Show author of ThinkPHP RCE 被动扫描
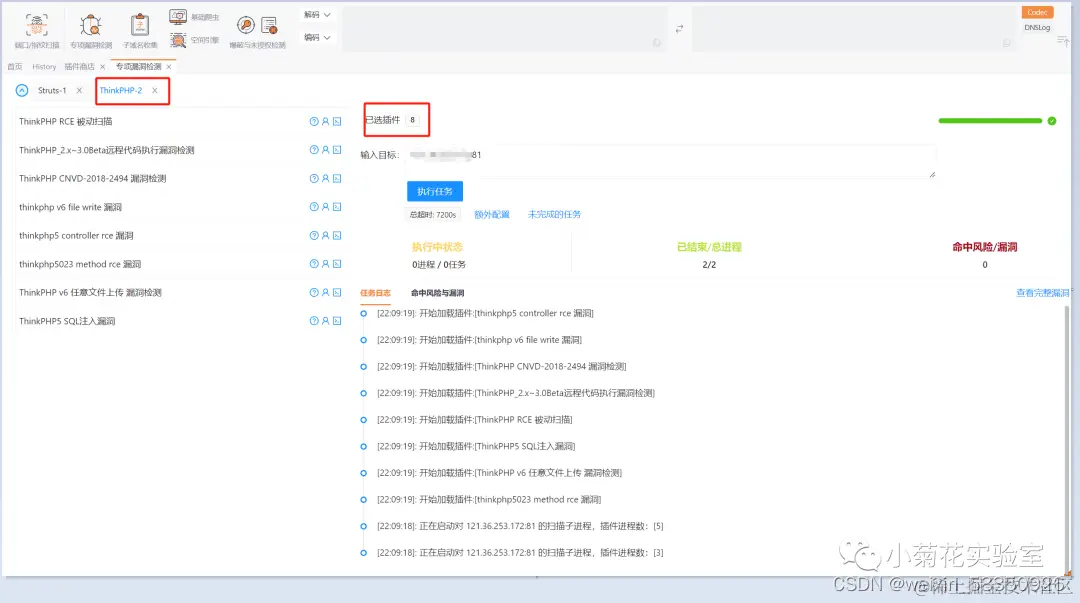The image size is (1080, 603). [326, 121]
